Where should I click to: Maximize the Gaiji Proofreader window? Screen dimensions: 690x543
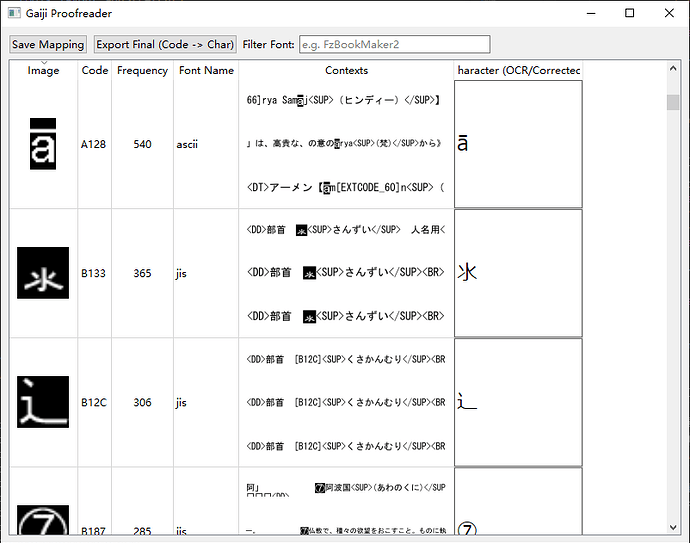629,14
